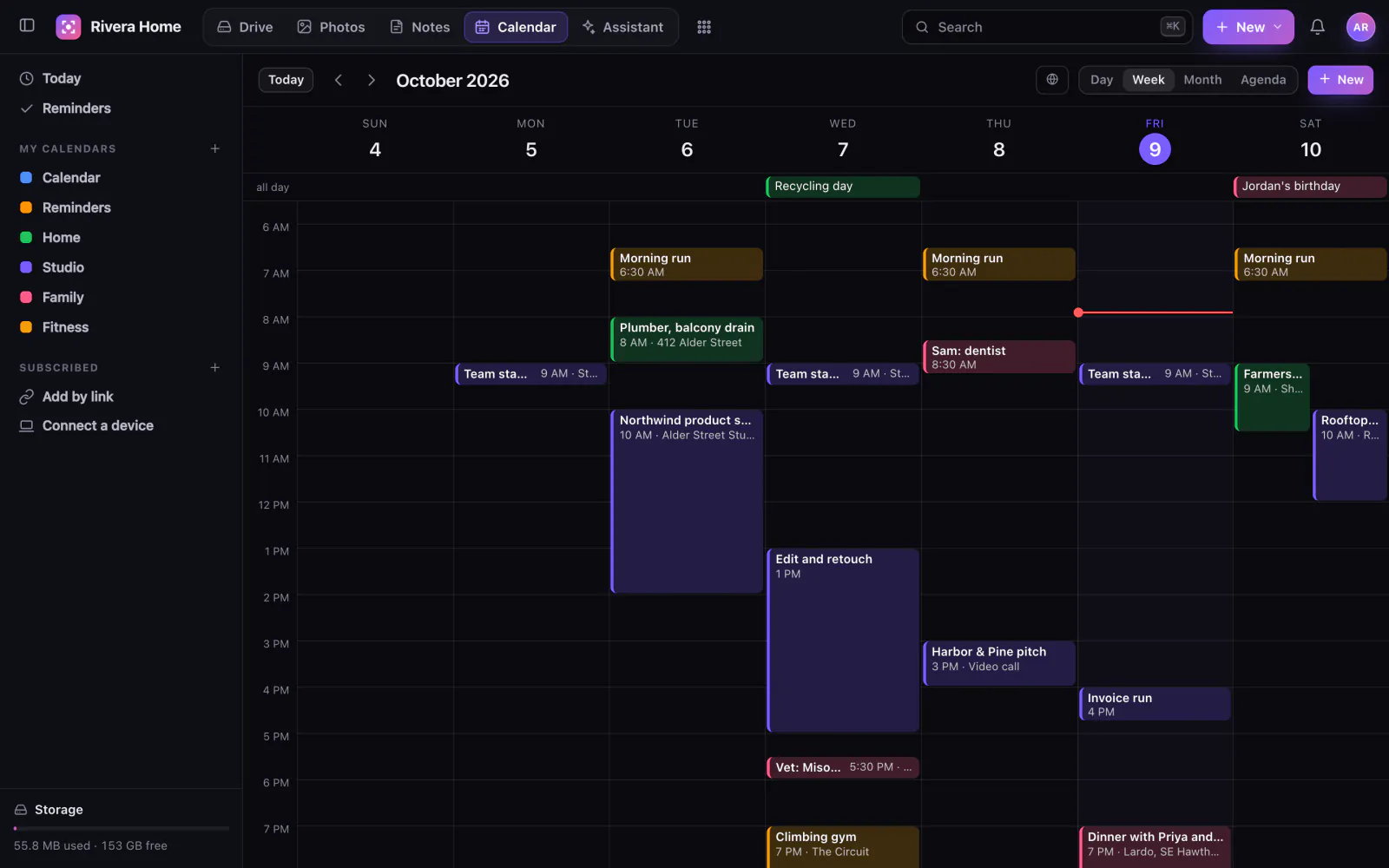
Task: Add a new calendar under My Calendars
Action: pyautogui.click(x=215, y=148)
